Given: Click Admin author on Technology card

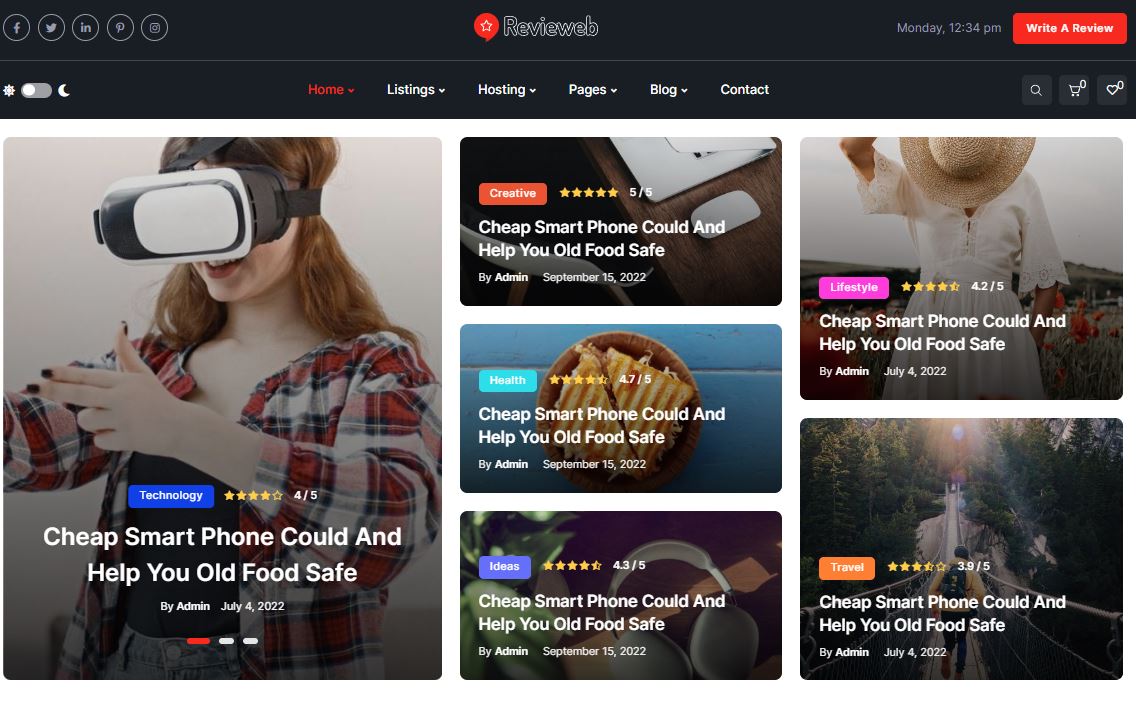Looking at the screenshot, I should point(193,606).
